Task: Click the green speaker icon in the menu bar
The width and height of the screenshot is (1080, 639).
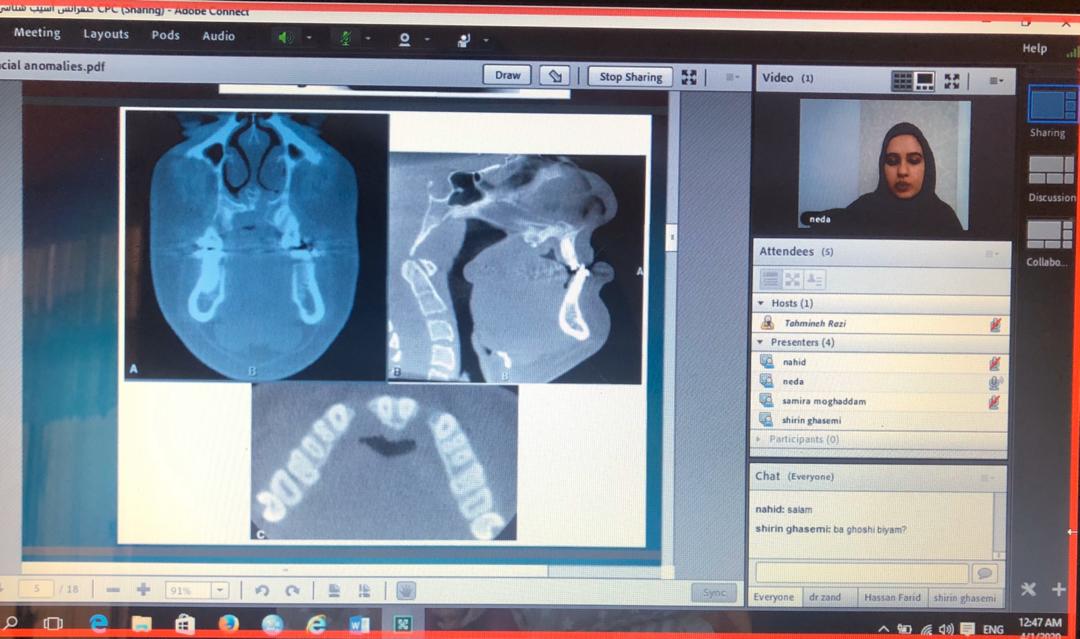Action: pyautogui.click(x=286, y=38)
